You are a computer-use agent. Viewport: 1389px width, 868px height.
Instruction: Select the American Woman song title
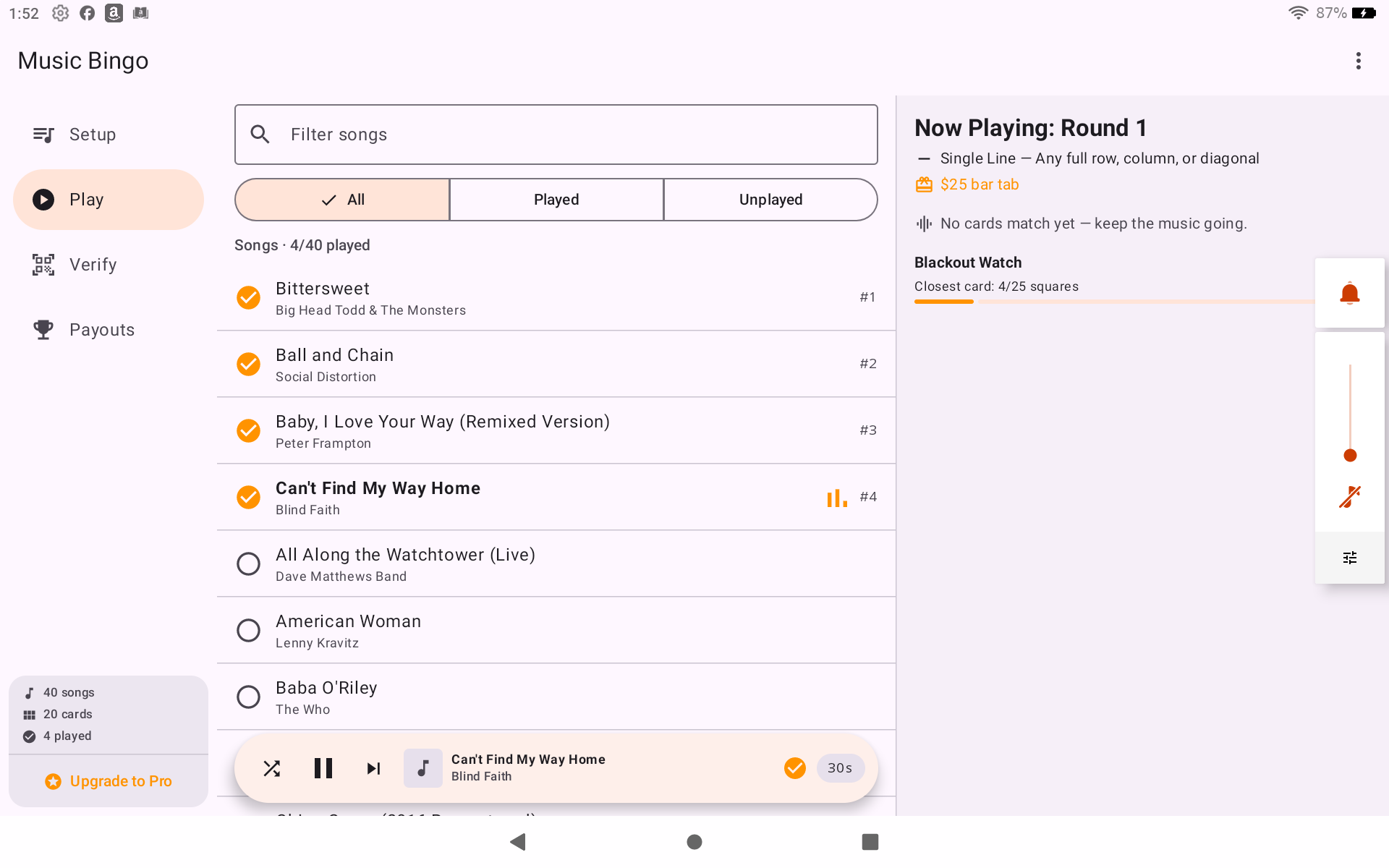tap(349, 621)
